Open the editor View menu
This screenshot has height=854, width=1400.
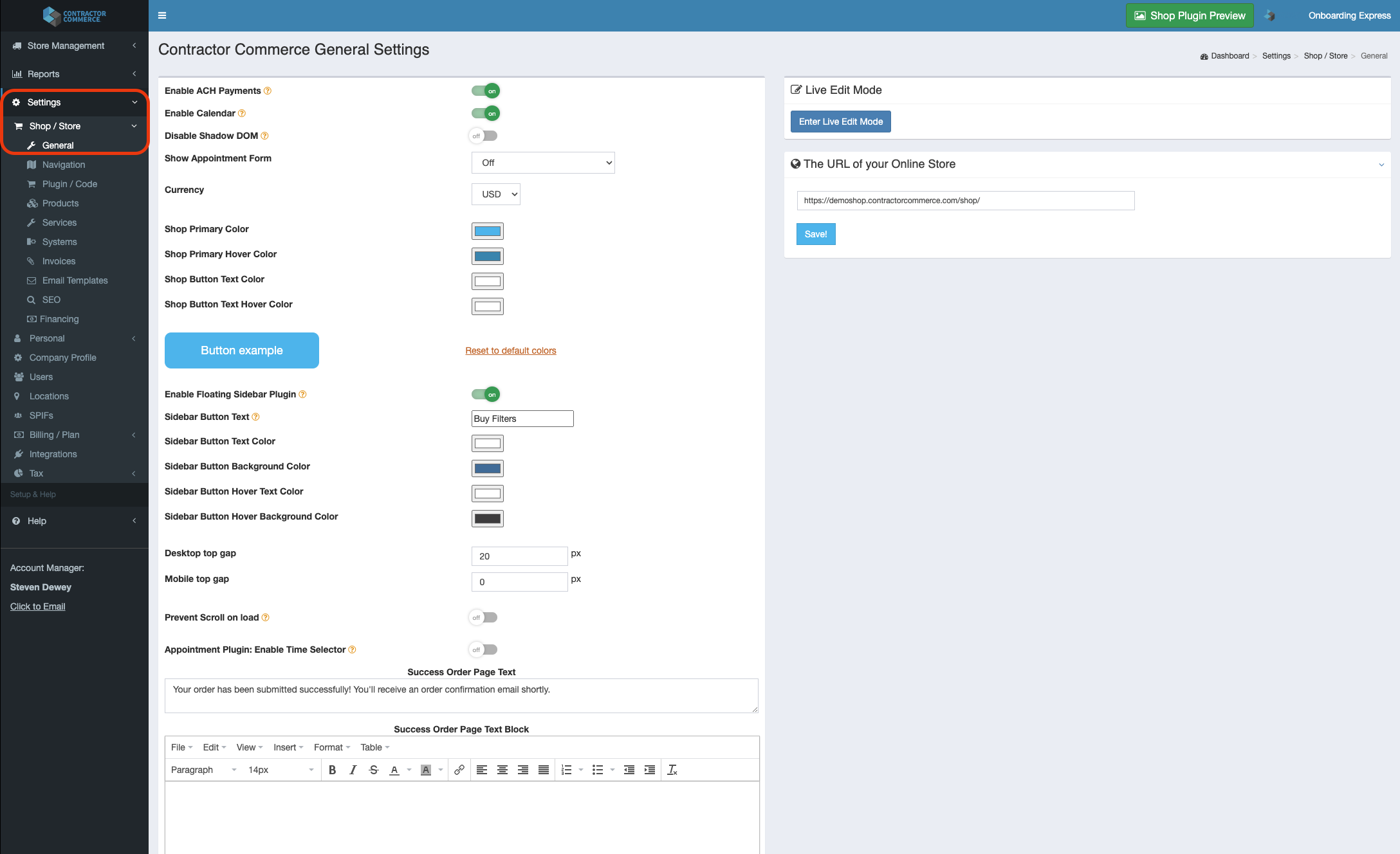[x=250, y=747]
